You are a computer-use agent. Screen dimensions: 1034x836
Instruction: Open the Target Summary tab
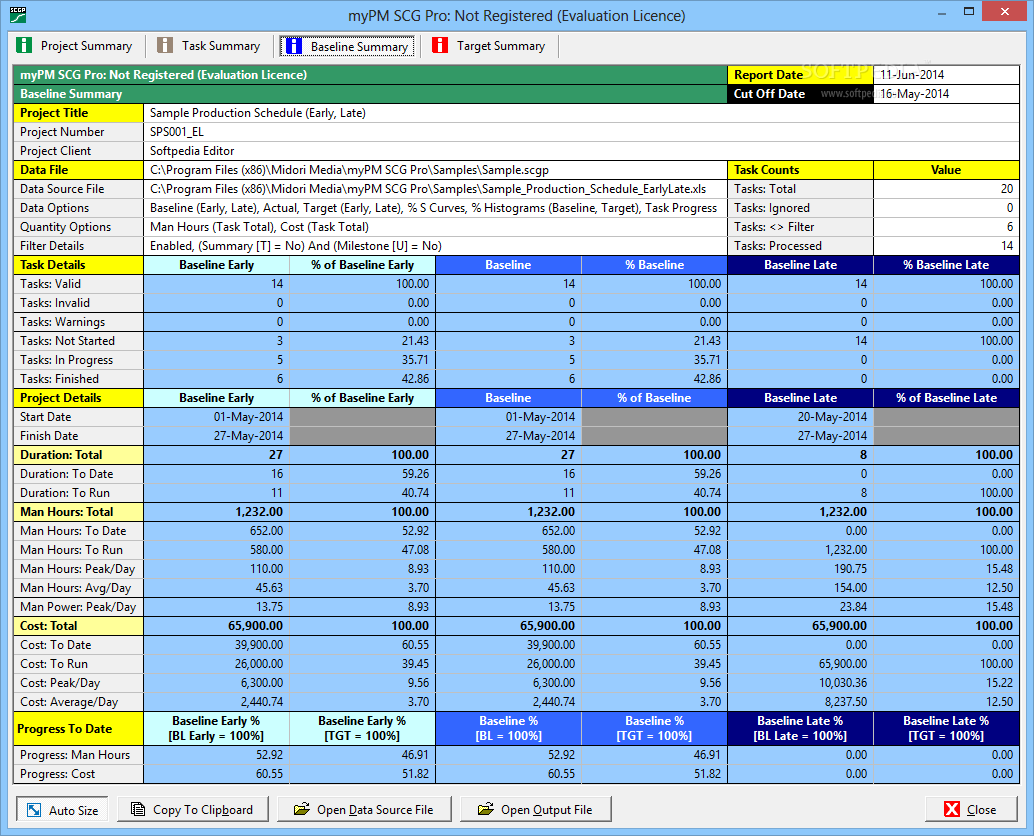tap(489, 45)
